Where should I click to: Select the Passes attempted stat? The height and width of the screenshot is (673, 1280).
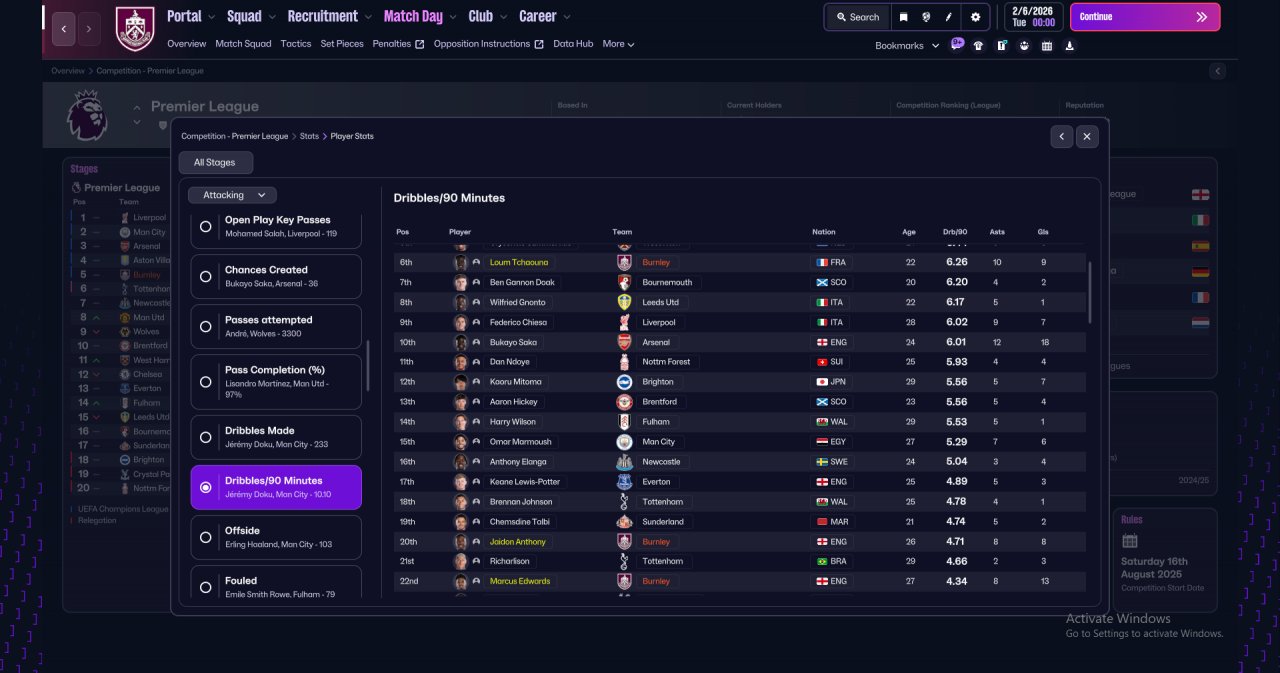click(x=276, y=326)
